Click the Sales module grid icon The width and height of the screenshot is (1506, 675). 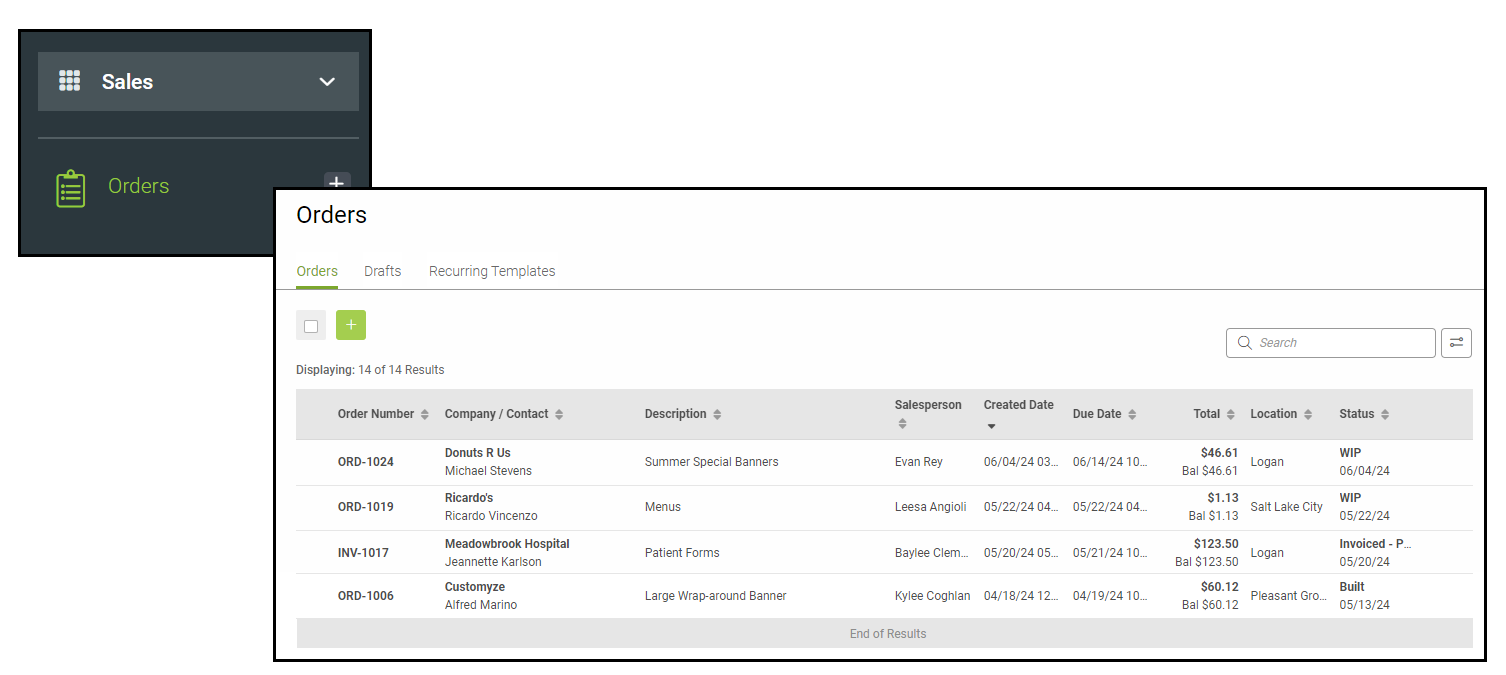[x=69, y=81]
